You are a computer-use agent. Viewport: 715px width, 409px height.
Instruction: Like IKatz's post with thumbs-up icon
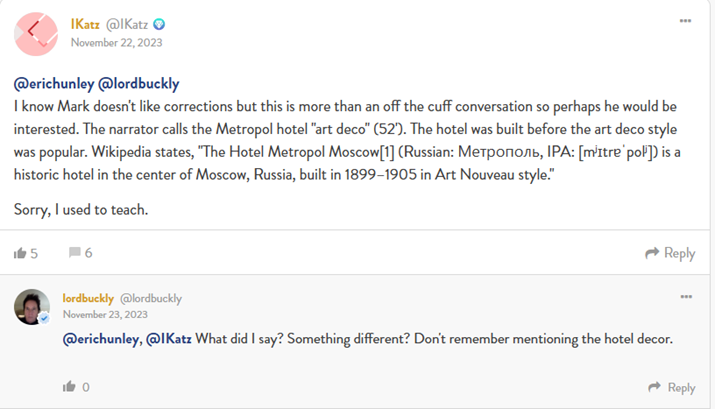pyautogui.click(x=20, y=254)
